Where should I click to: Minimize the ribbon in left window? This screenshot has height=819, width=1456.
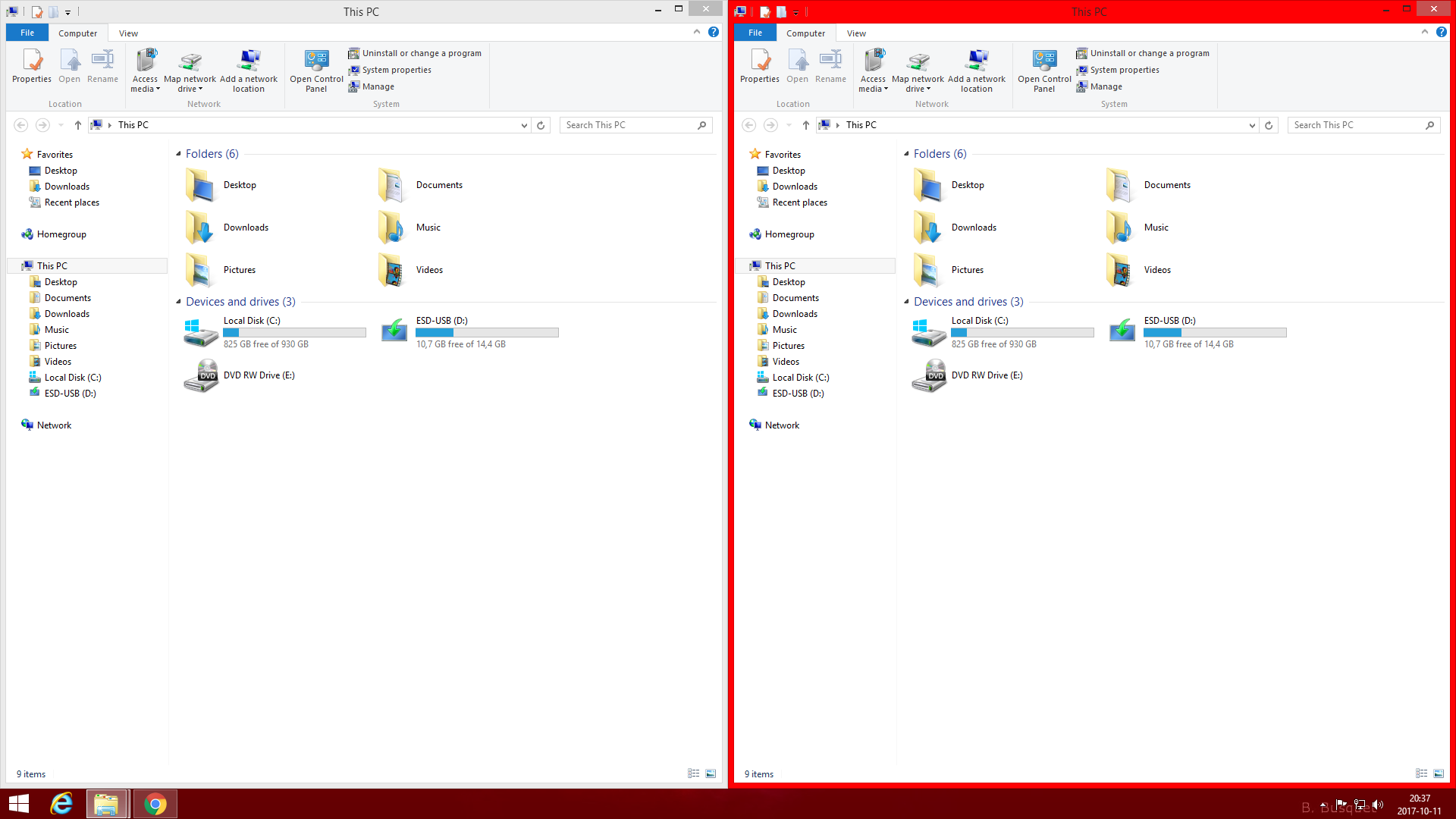[x=697, y=32]
